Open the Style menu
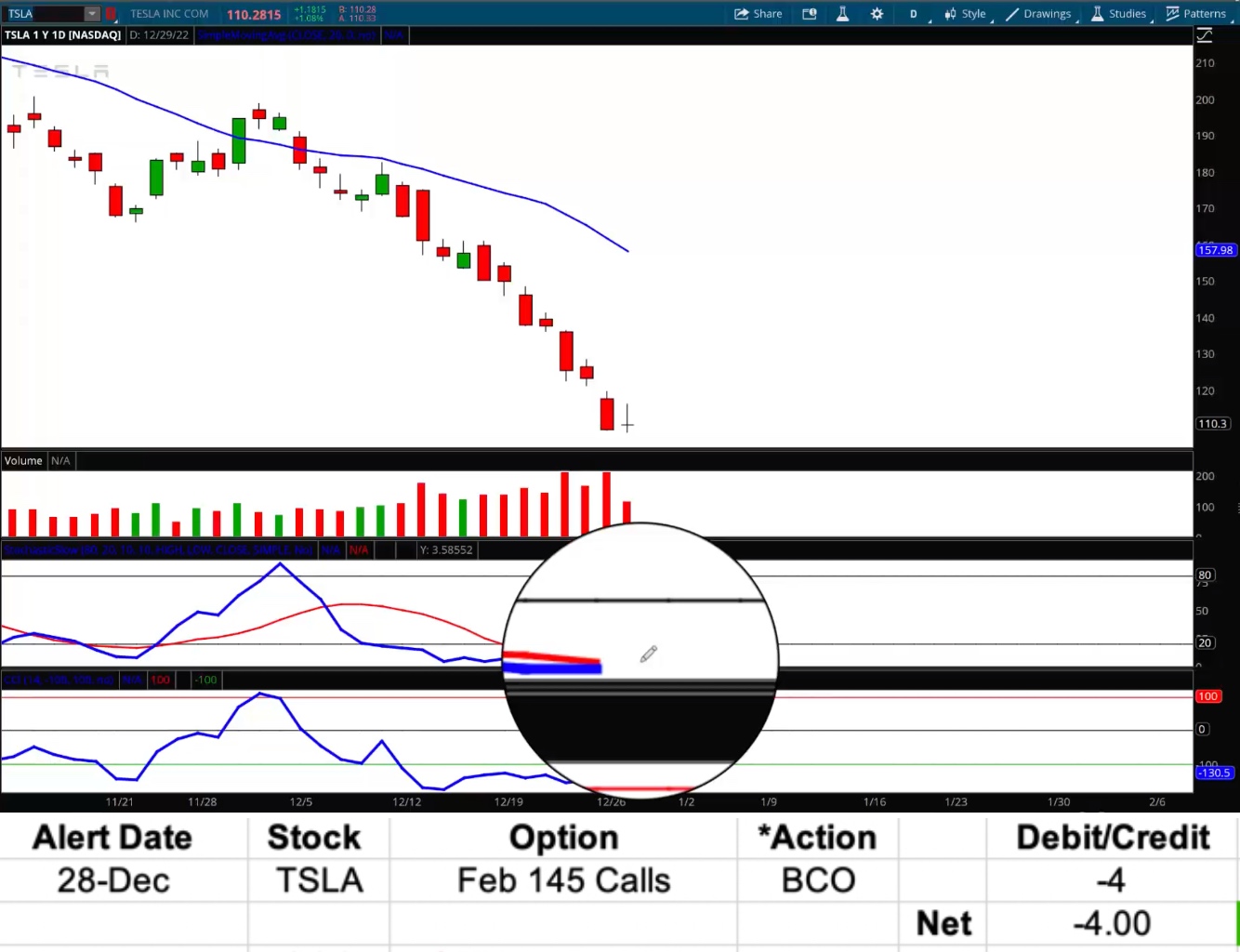This screenshot has height=952, width=1240. coord(966,14)
